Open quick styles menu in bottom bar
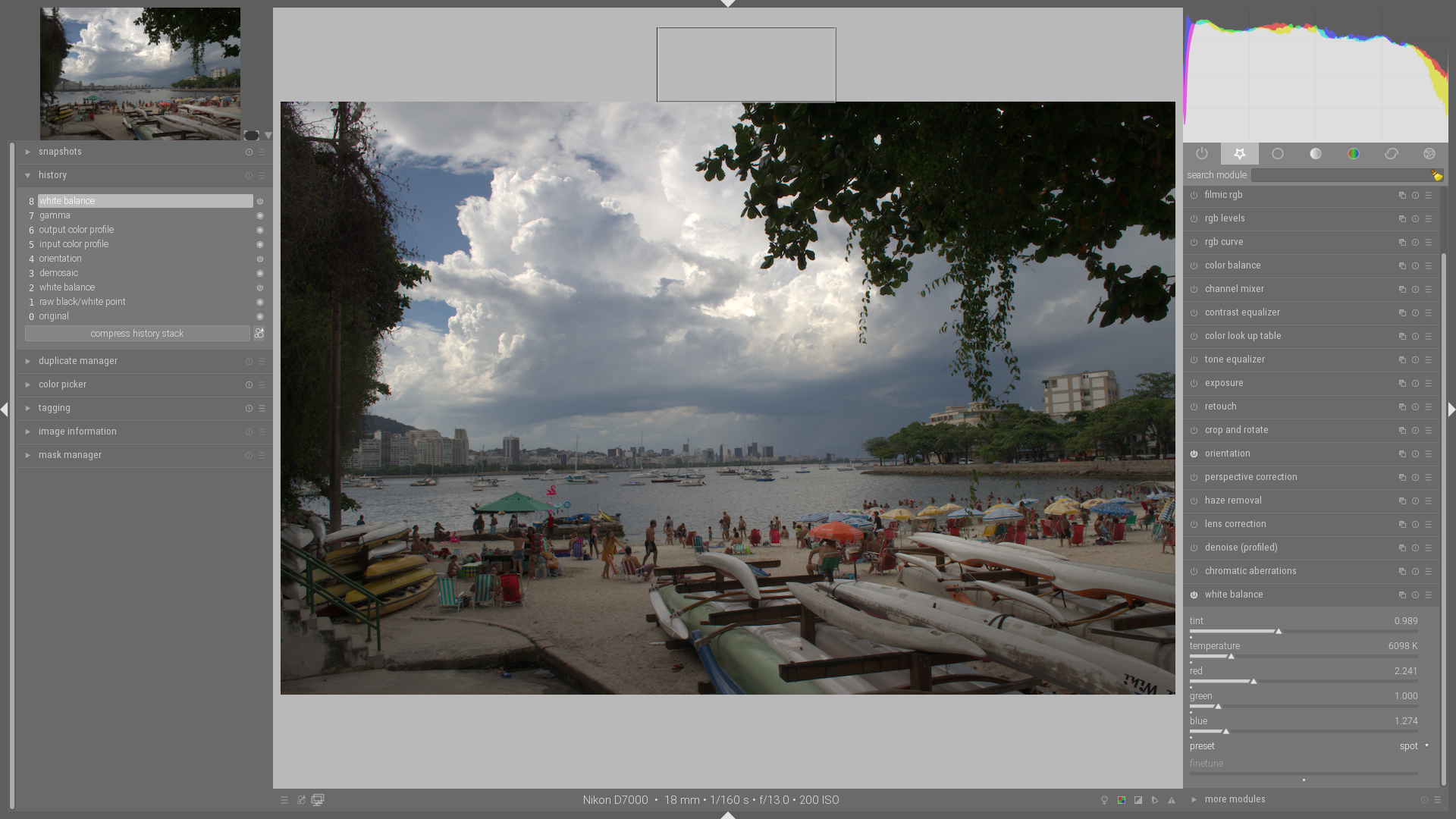The image size is (1456, 819). 301,800
